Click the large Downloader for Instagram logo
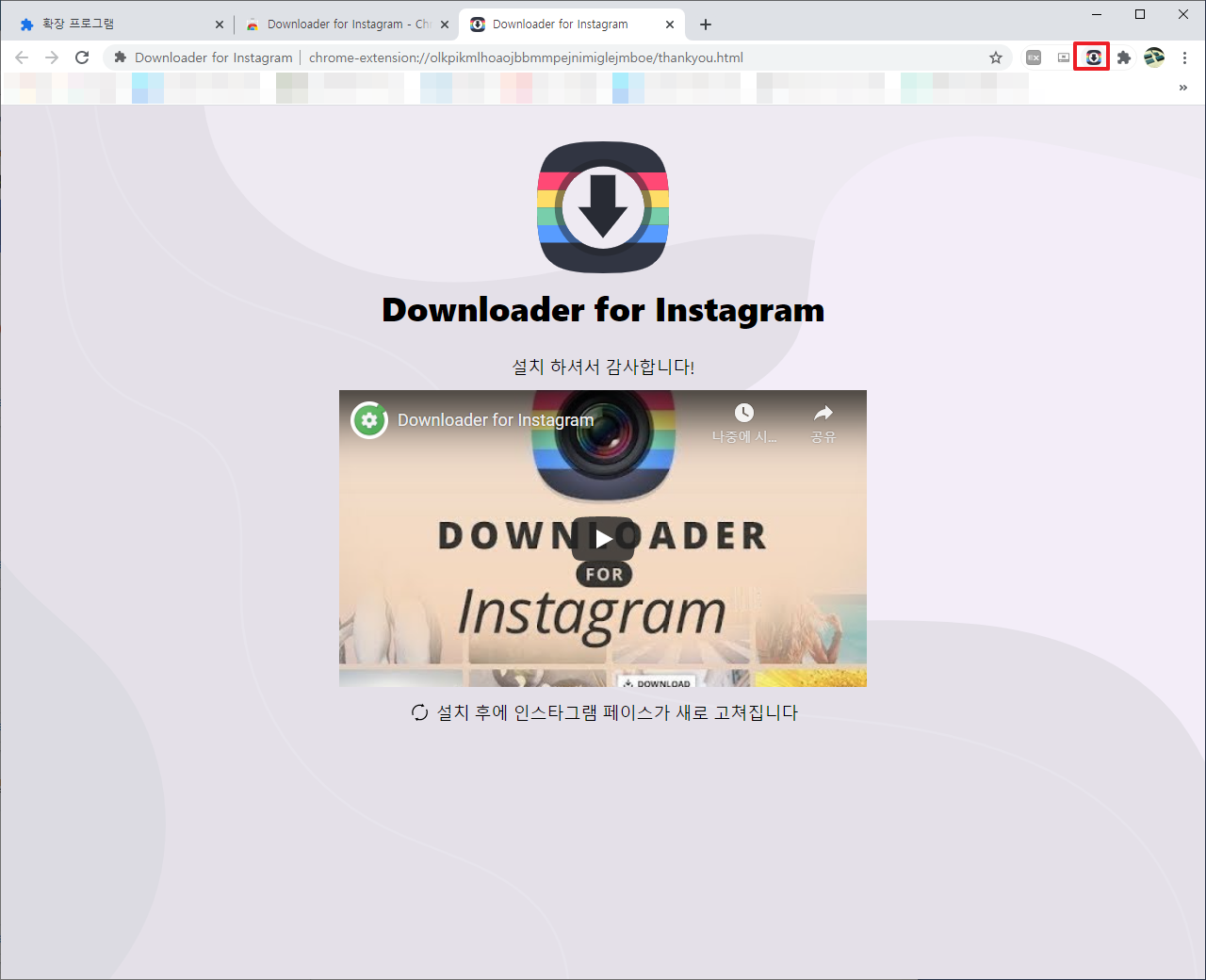The image size is (1206, 980). tap(603, 207)
